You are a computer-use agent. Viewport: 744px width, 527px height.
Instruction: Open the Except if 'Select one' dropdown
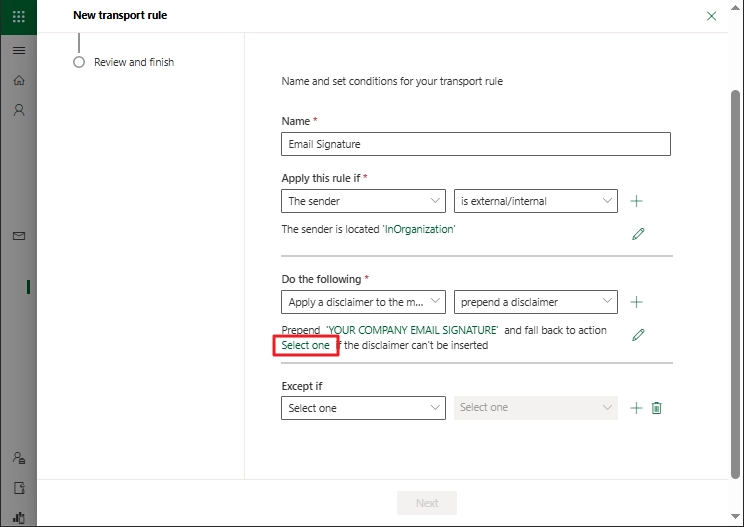point(363,408)
